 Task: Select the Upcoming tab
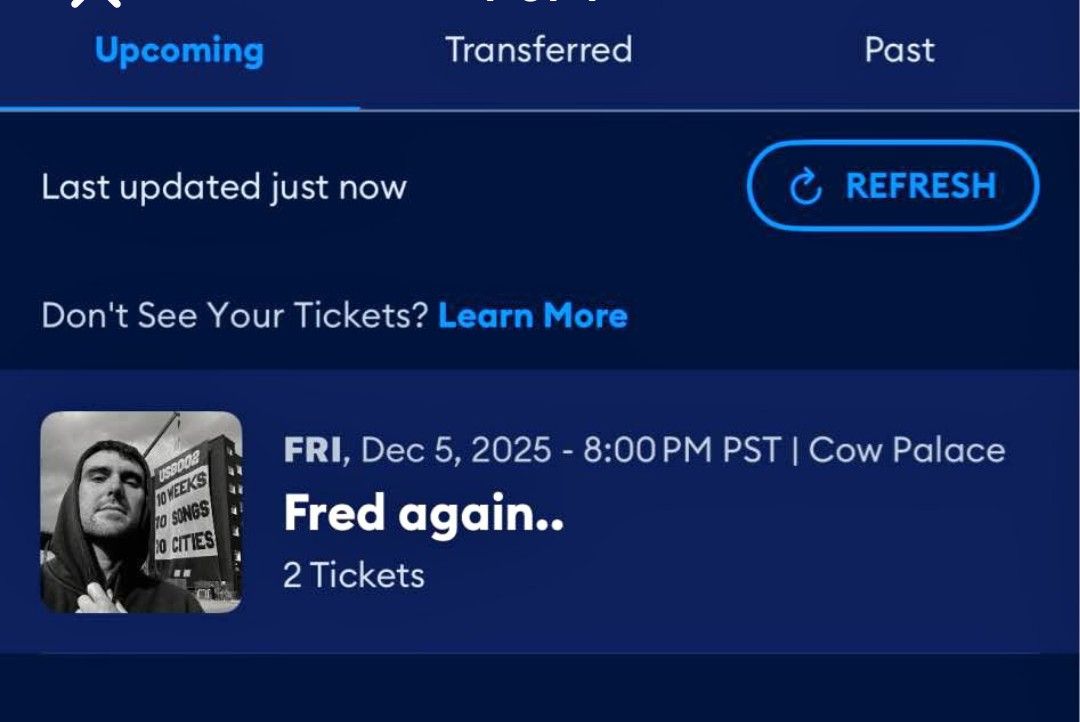click(x=178, y=50)
